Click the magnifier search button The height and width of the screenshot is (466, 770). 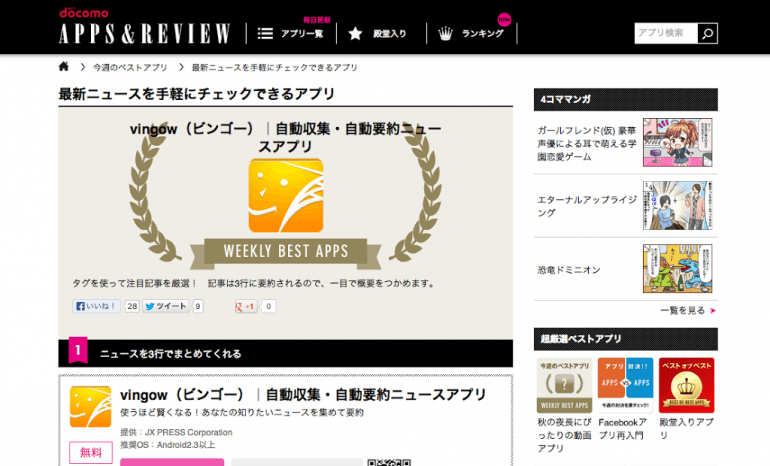point(708,33)
